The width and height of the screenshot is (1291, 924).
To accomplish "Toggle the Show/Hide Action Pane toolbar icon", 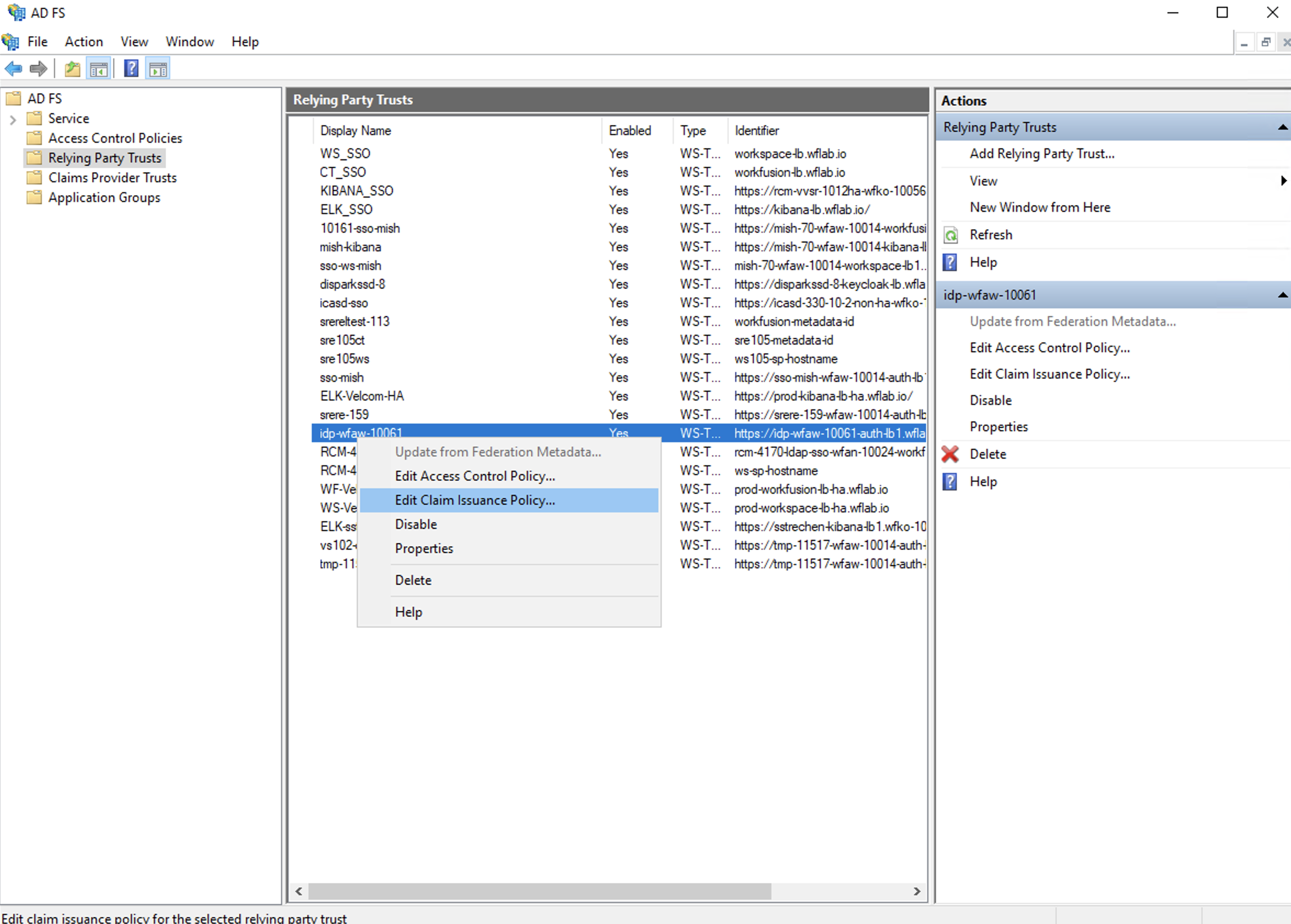I will [x=158, y=69].
